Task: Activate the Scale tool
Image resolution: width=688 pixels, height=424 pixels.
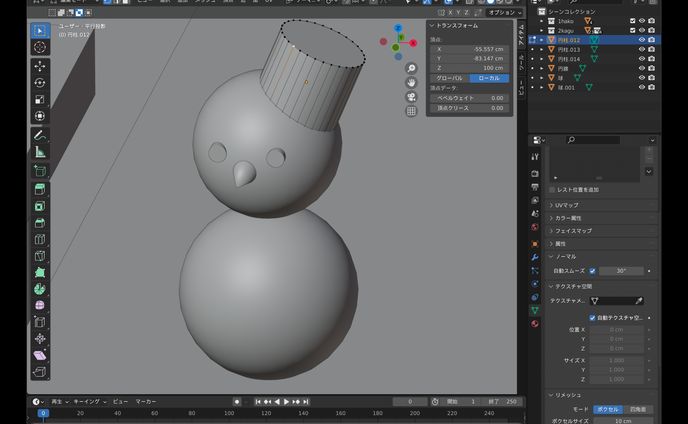Action: [x=40, y=100]
